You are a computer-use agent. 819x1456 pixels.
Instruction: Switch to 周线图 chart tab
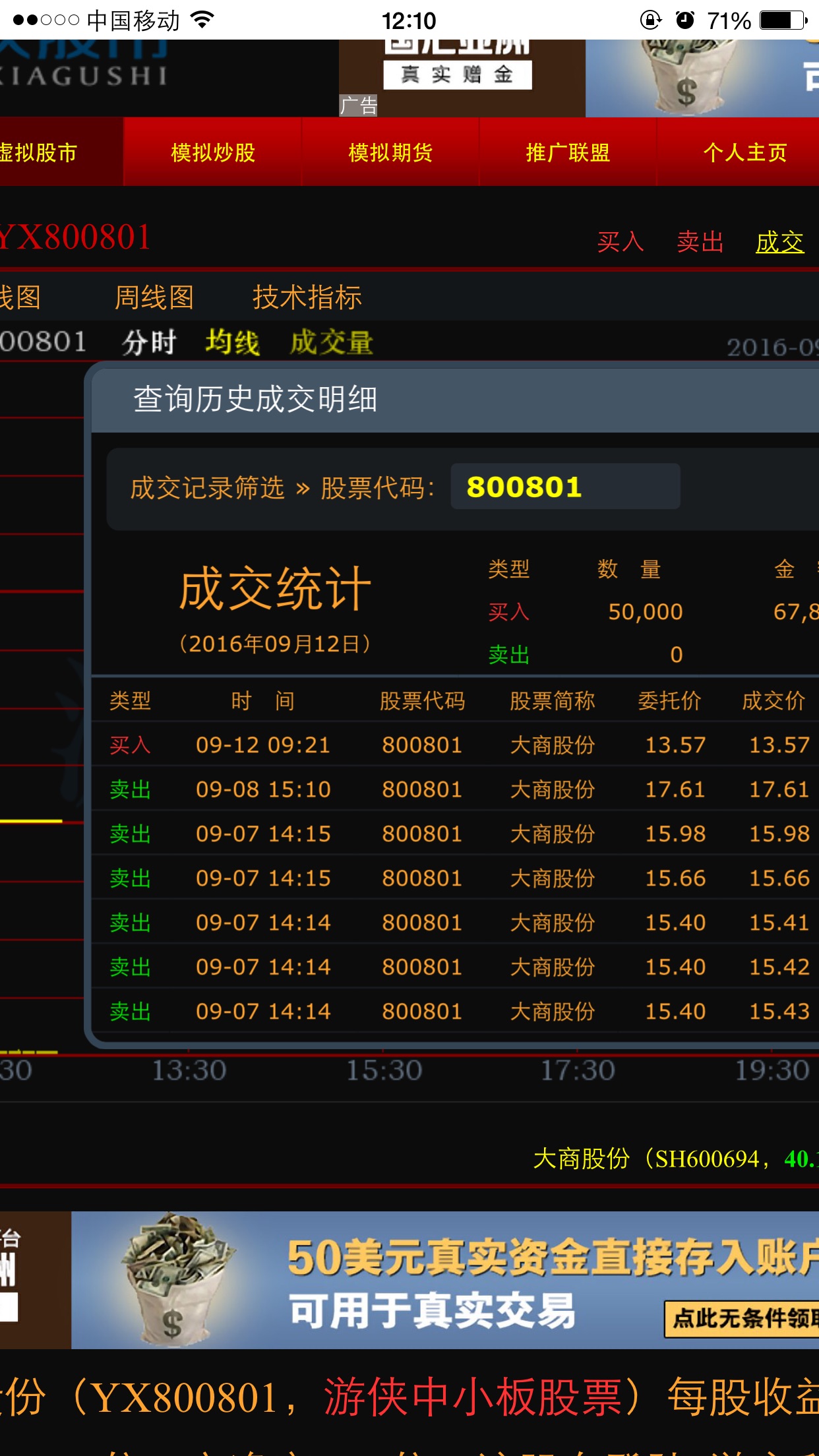[154, 297]
